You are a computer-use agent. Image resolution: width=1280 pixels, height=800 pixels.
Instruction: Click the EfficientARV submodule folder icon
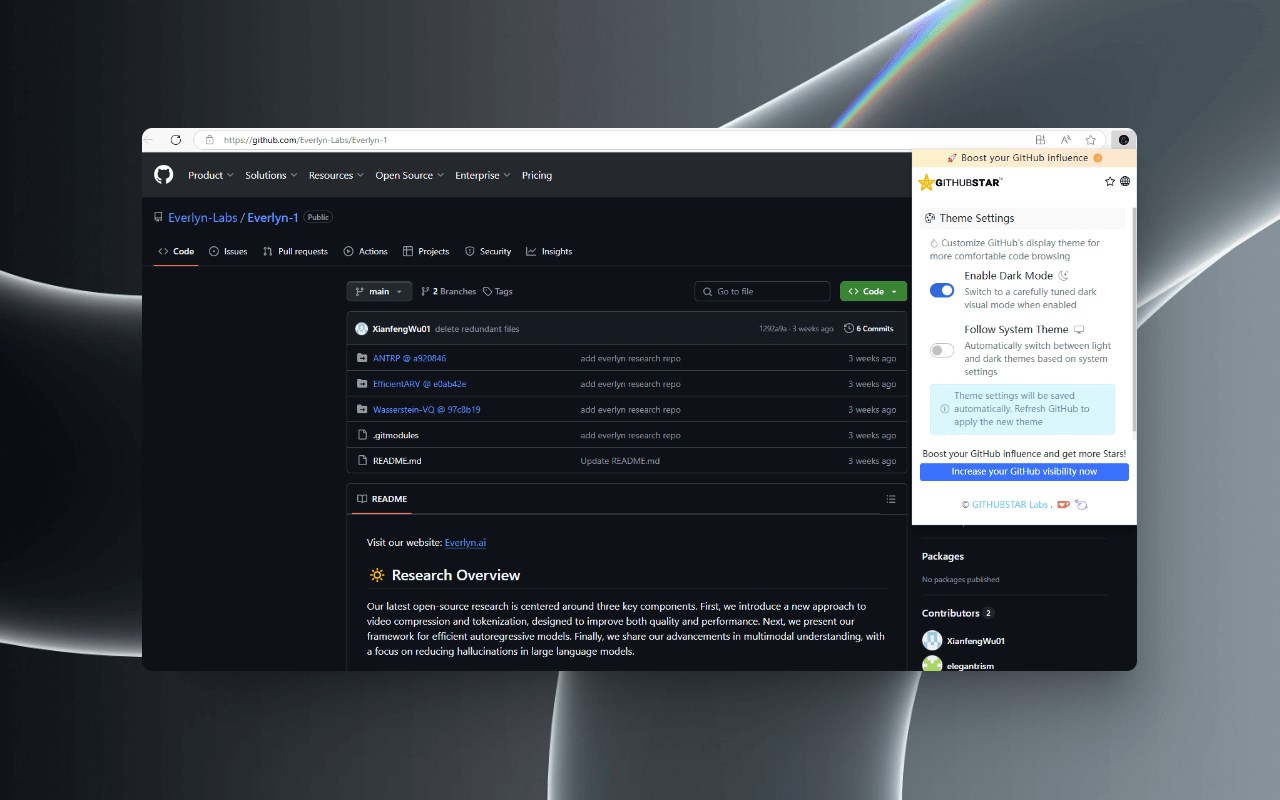point(363,384)
